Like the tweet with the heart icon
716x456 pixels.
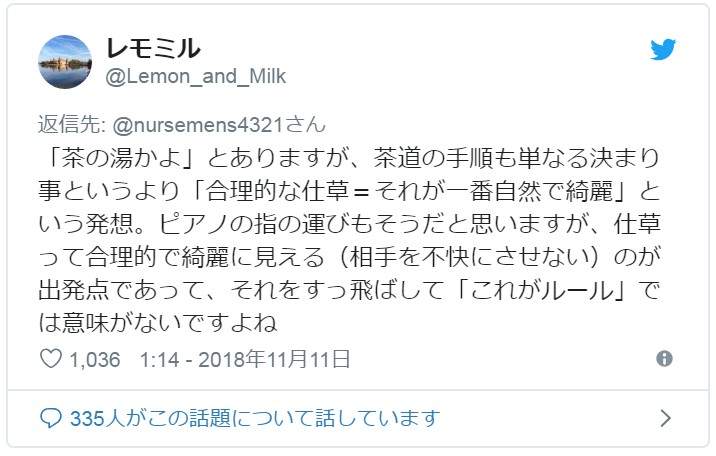coord(49,358)
